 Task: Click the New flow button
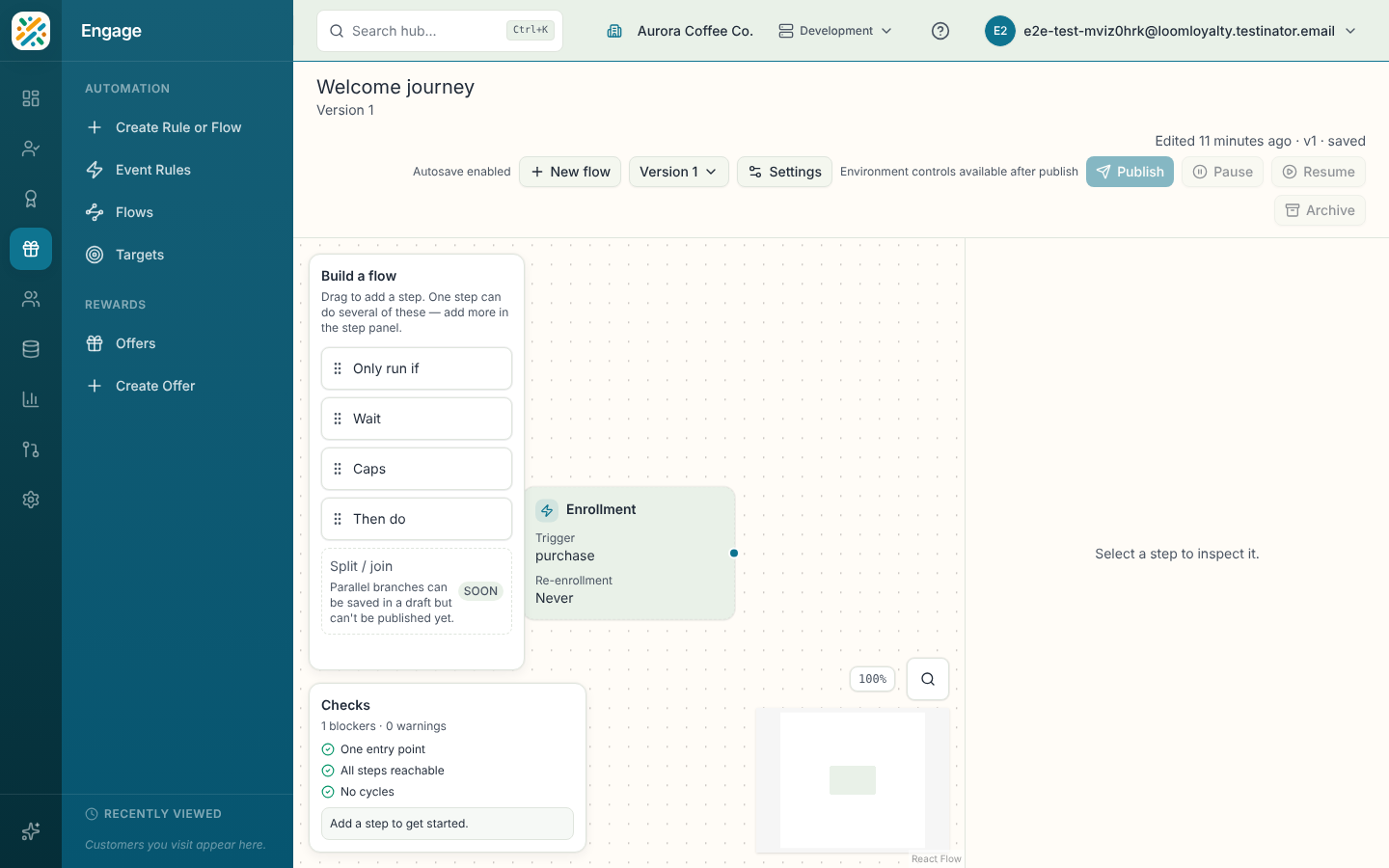click(570, 172)
